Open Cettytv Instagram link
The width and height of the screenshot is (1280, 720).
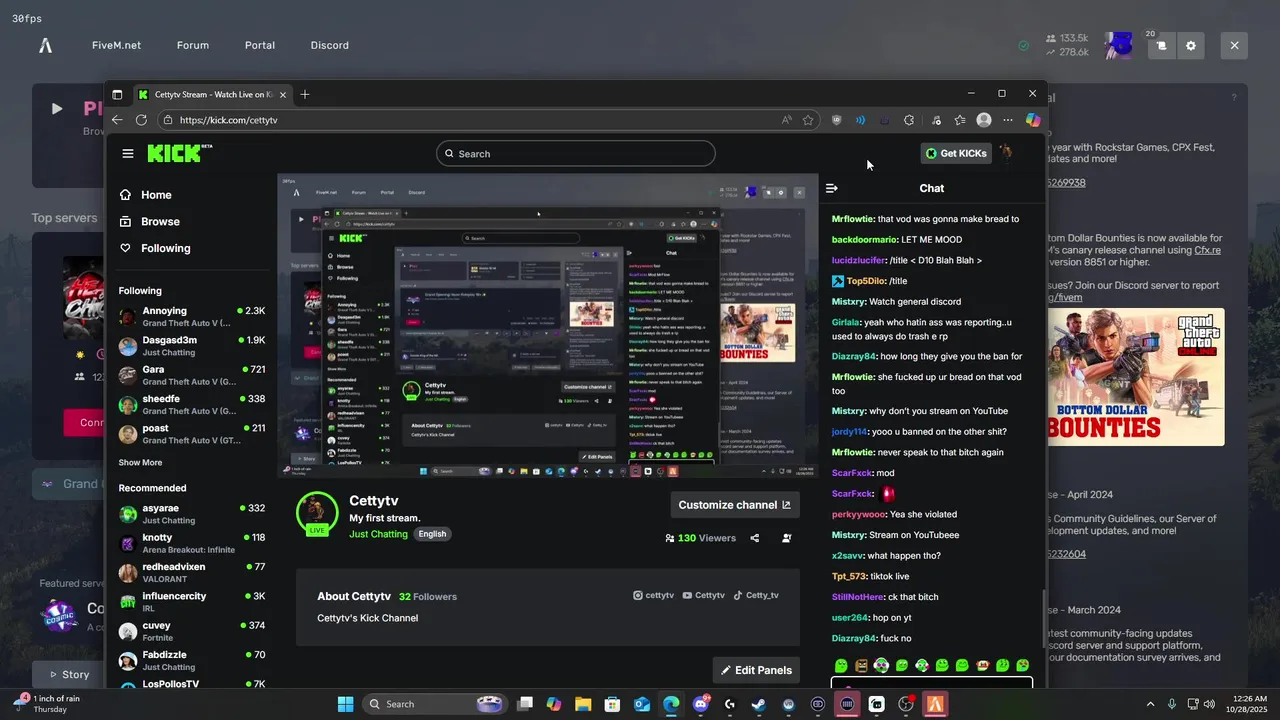[654, 595]
